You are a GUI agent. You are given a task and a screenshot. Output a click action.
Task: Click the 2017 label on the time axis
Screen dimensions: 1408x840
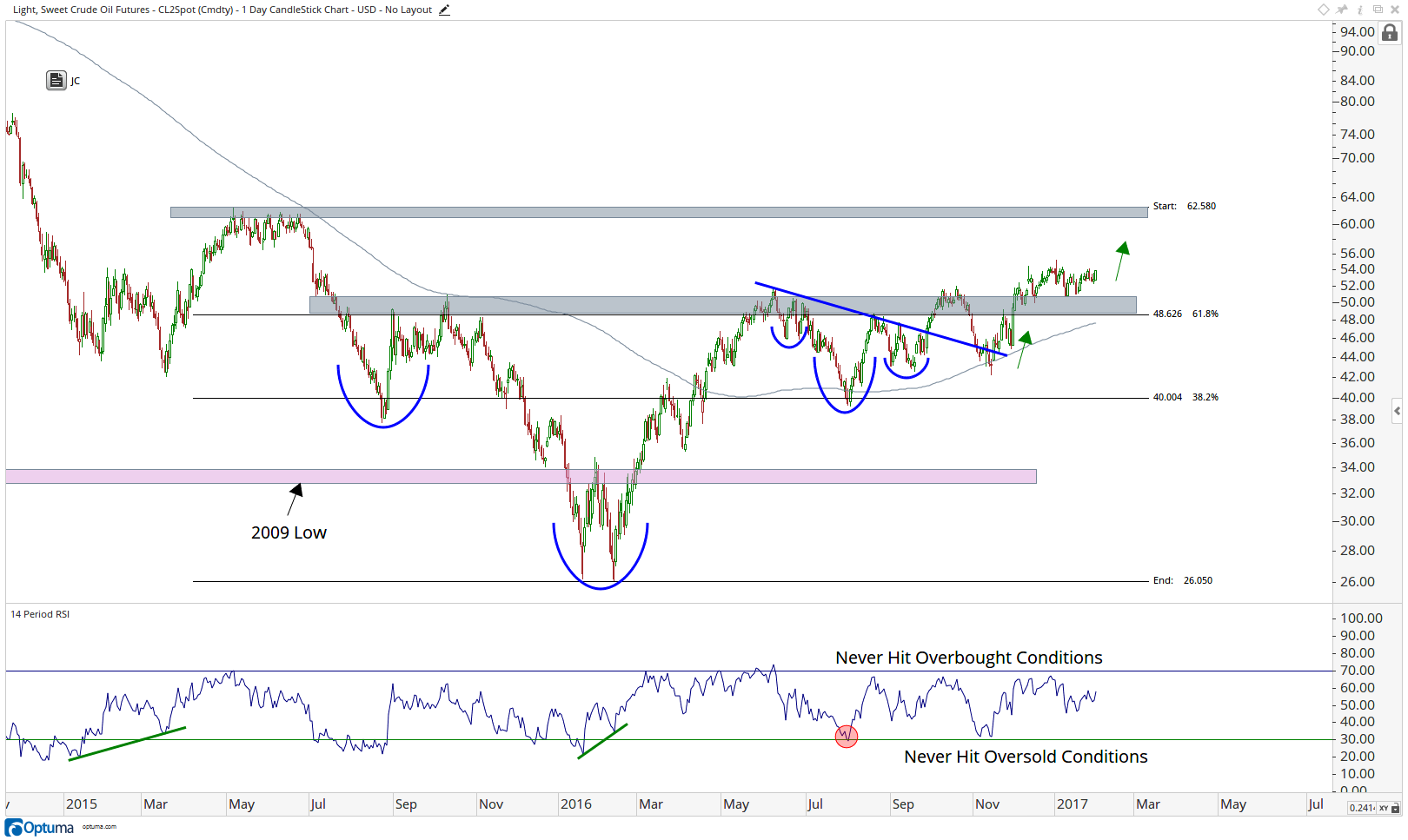1072,804
